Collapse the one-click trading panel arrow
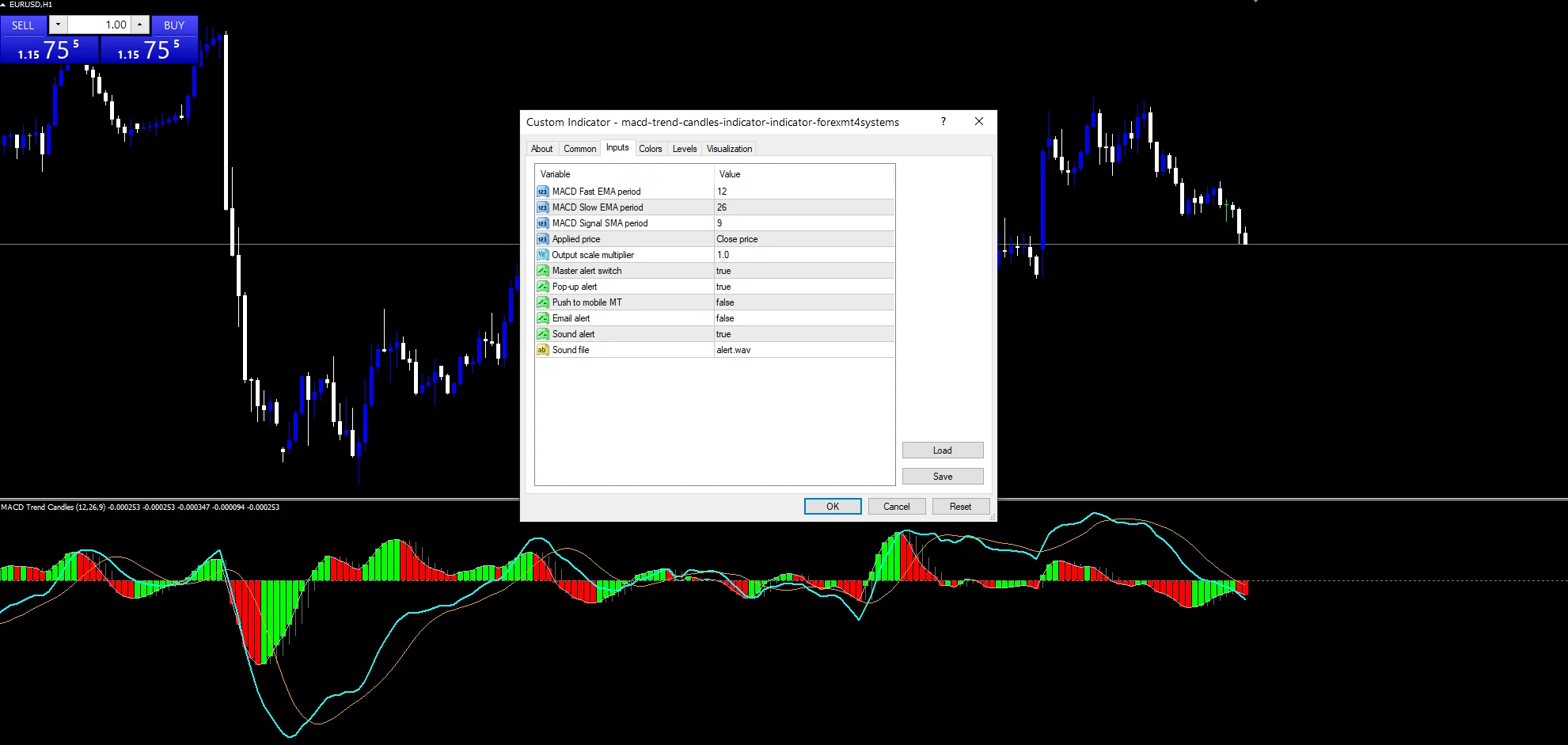Screen dimensions: 1568x745 pos(3,5)
